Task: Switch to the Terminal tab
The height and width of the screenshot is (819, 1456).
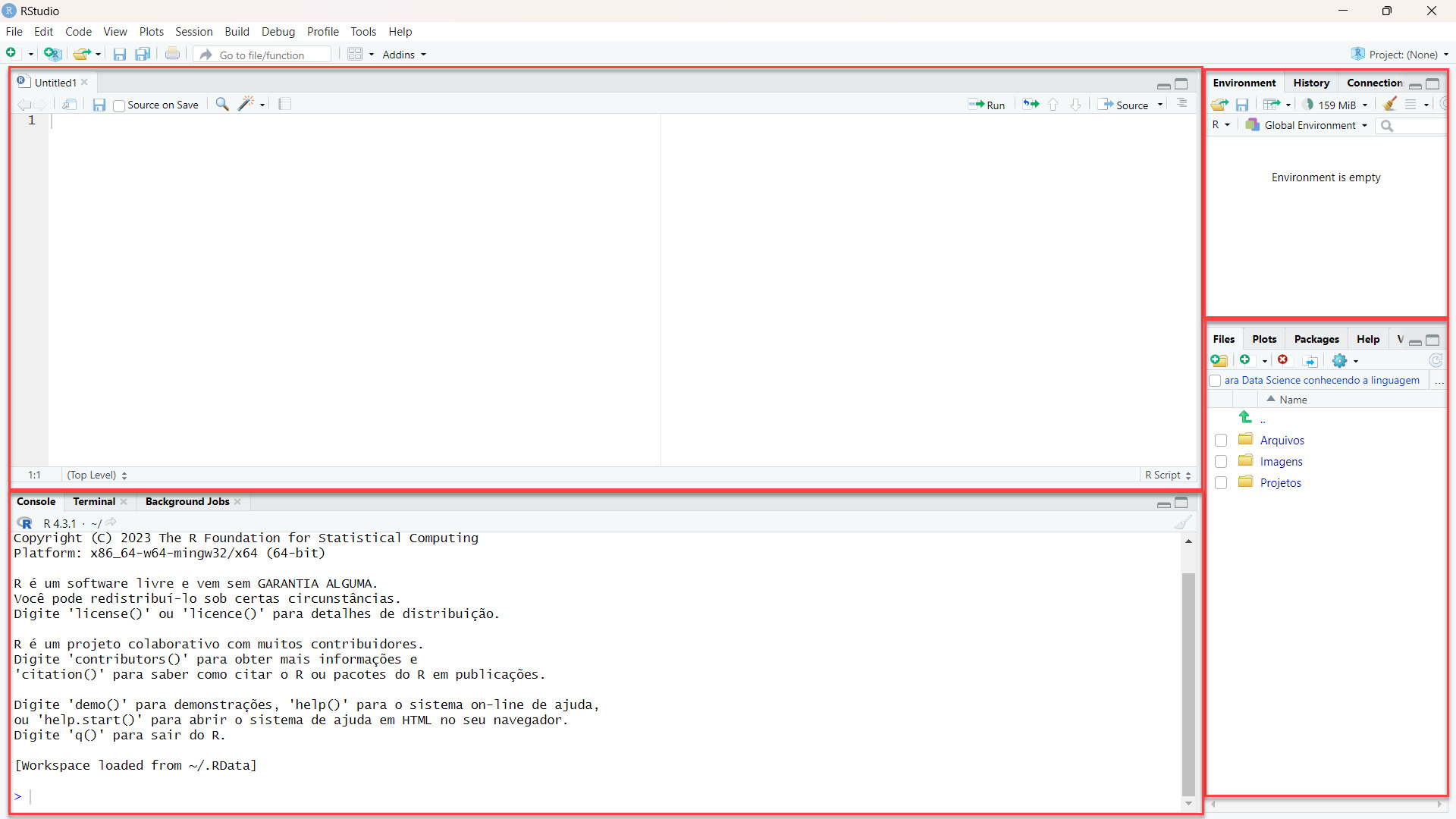Action: (x=94, y=502)
